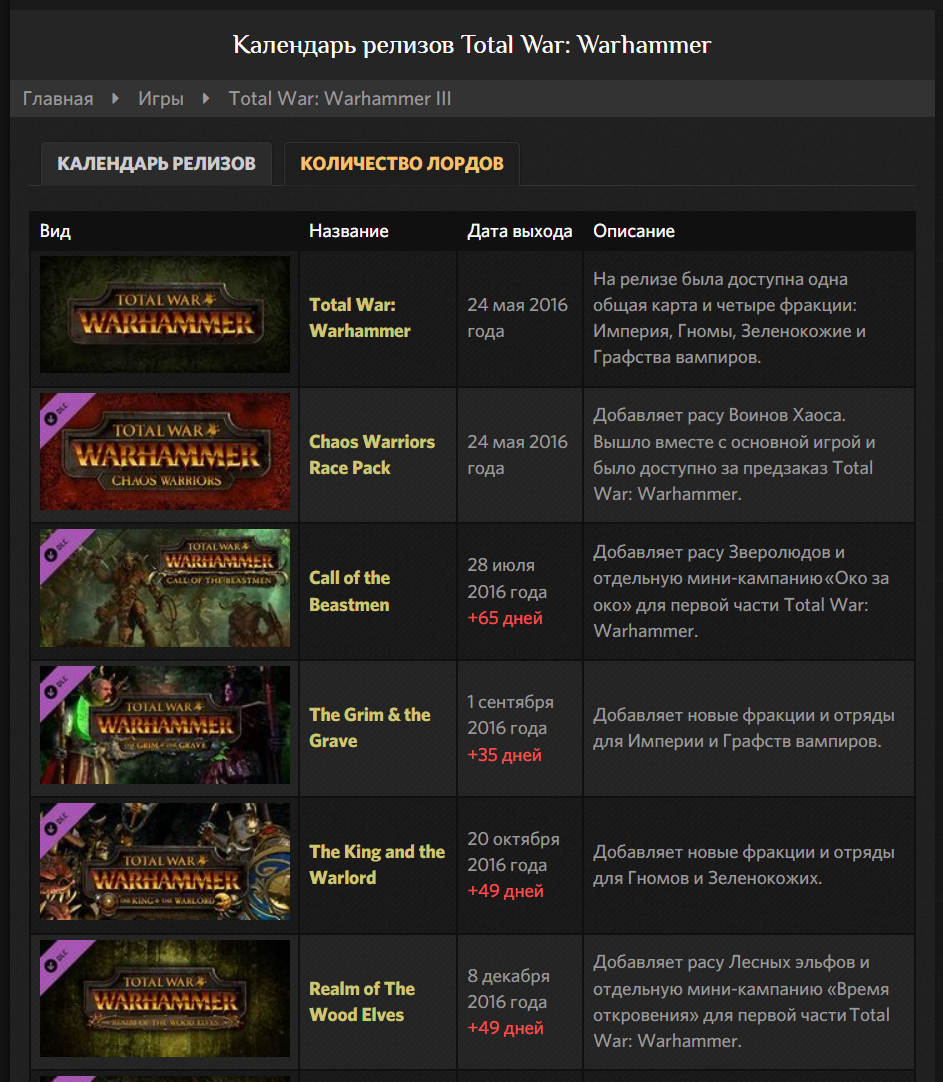Go to Главная in breadcrumbs
The height and width of the screenshot is (1082, 943).
(x=58, y=99)
